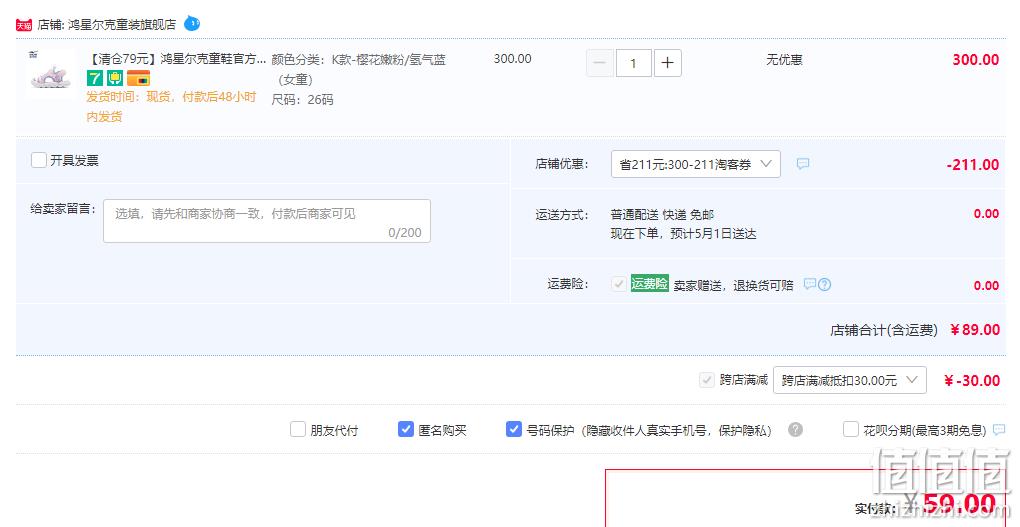Click the orange credit card badge

pyautogui.click(x=139, y=79)
